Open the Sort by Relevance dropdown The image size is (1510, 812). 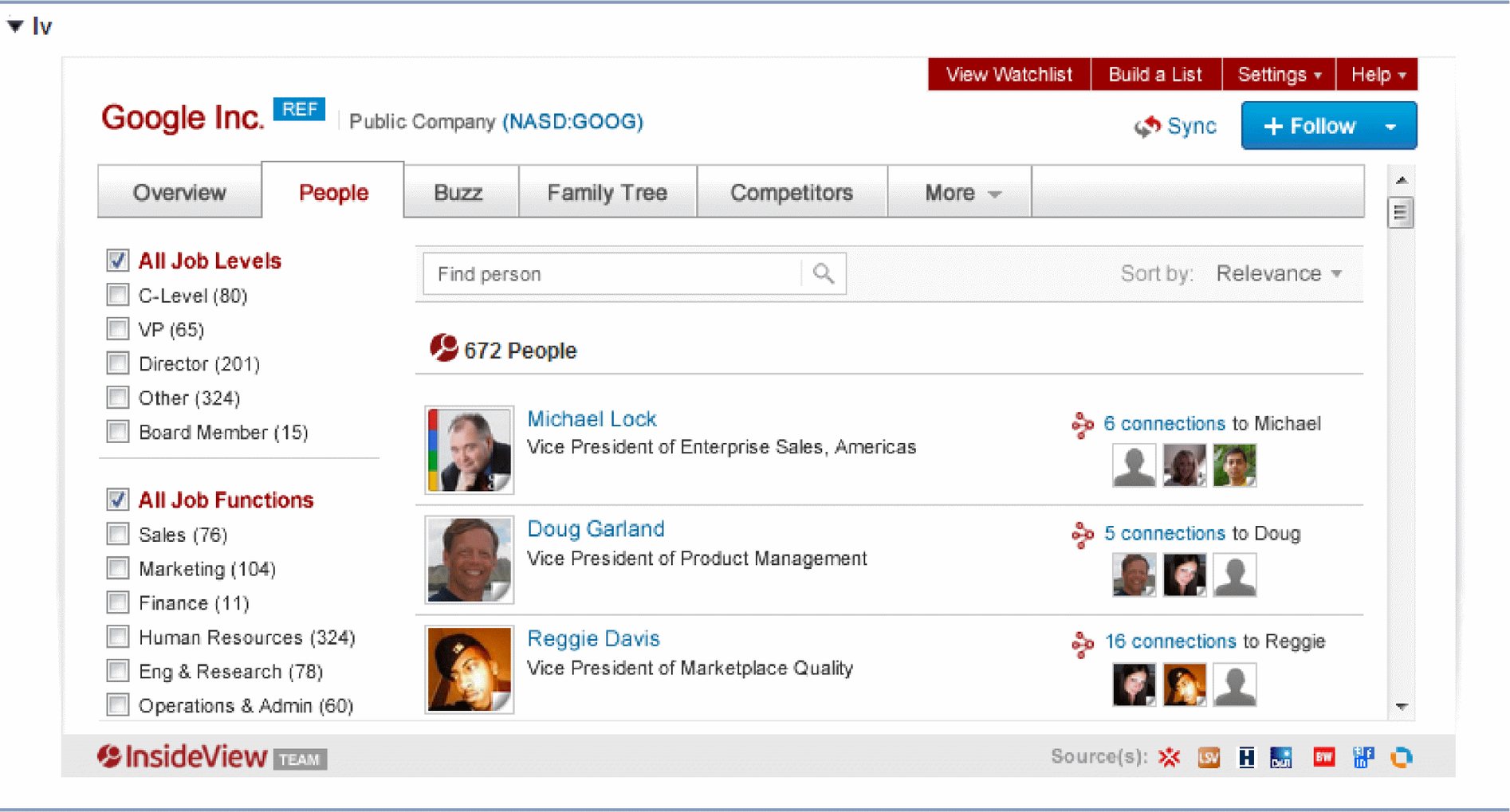point(1279,274)
